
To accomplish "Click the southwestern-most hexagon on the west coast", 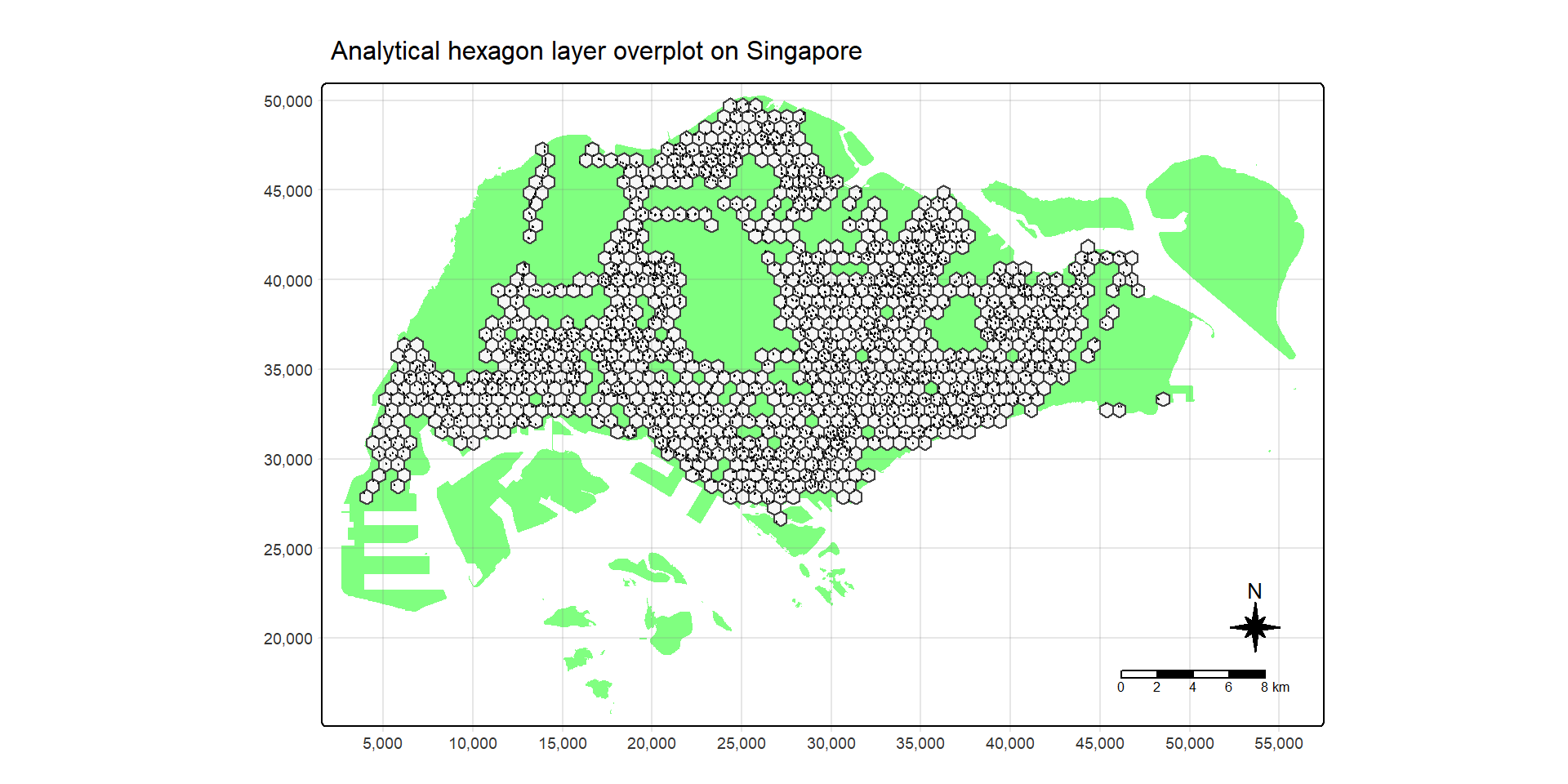I will click(366, 497).
